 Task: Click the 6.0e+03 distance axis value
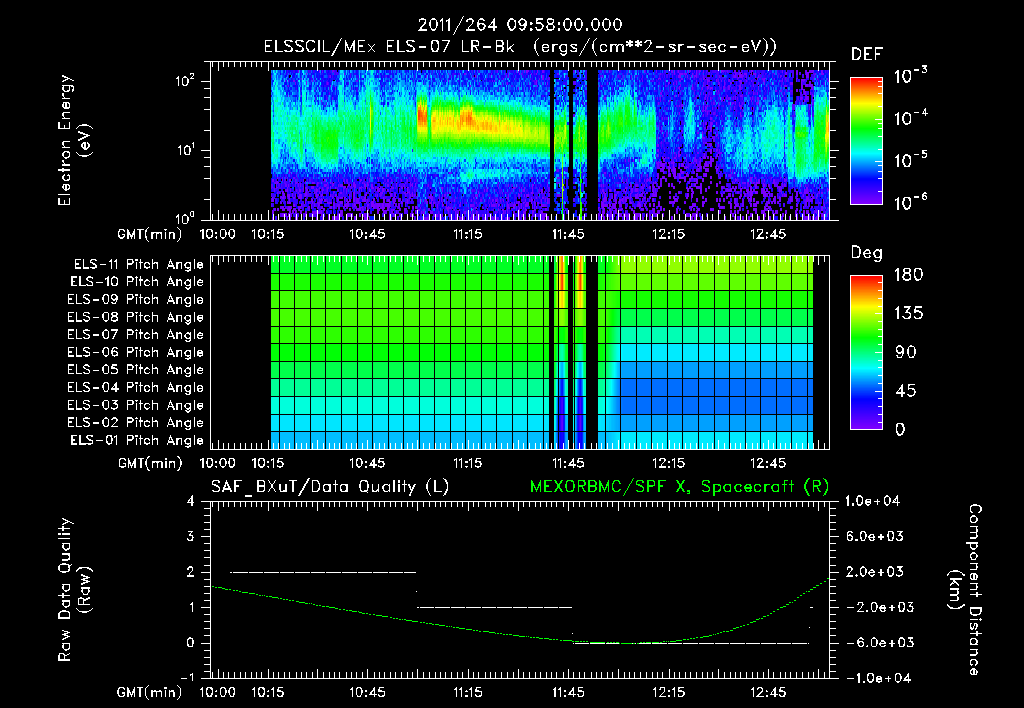(x=875, y=536)
